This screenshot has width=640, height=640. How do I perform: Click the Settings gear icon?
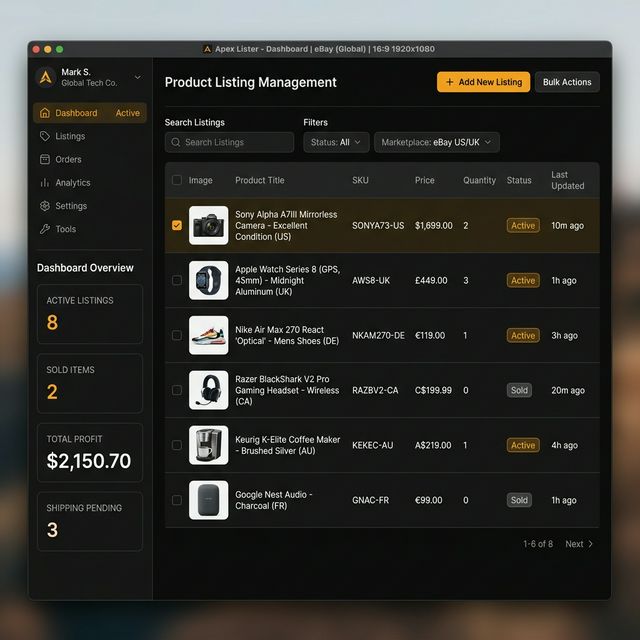44,206
